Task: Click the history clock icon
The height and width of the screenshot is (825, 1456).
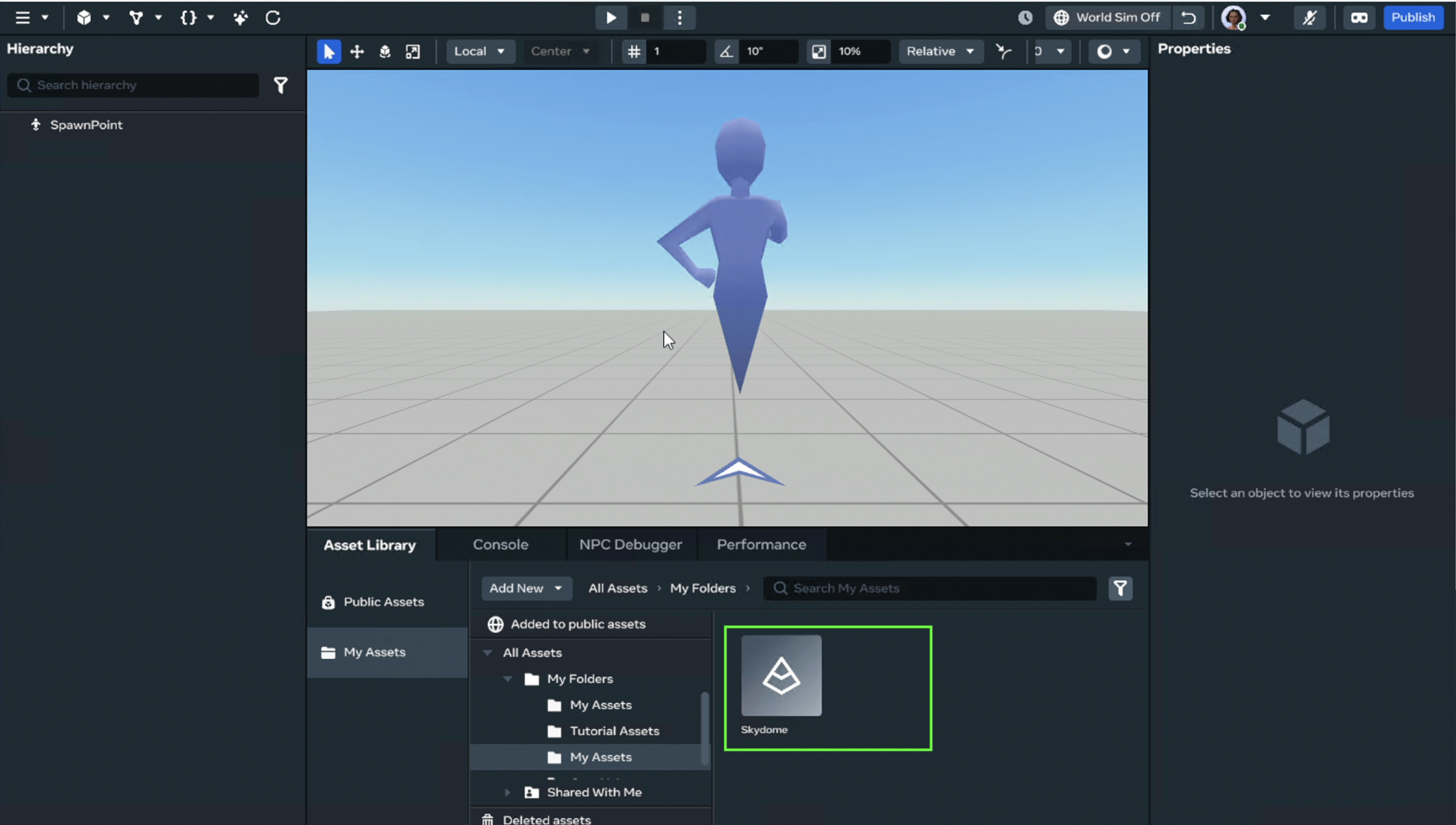Action: point(1025,18)
